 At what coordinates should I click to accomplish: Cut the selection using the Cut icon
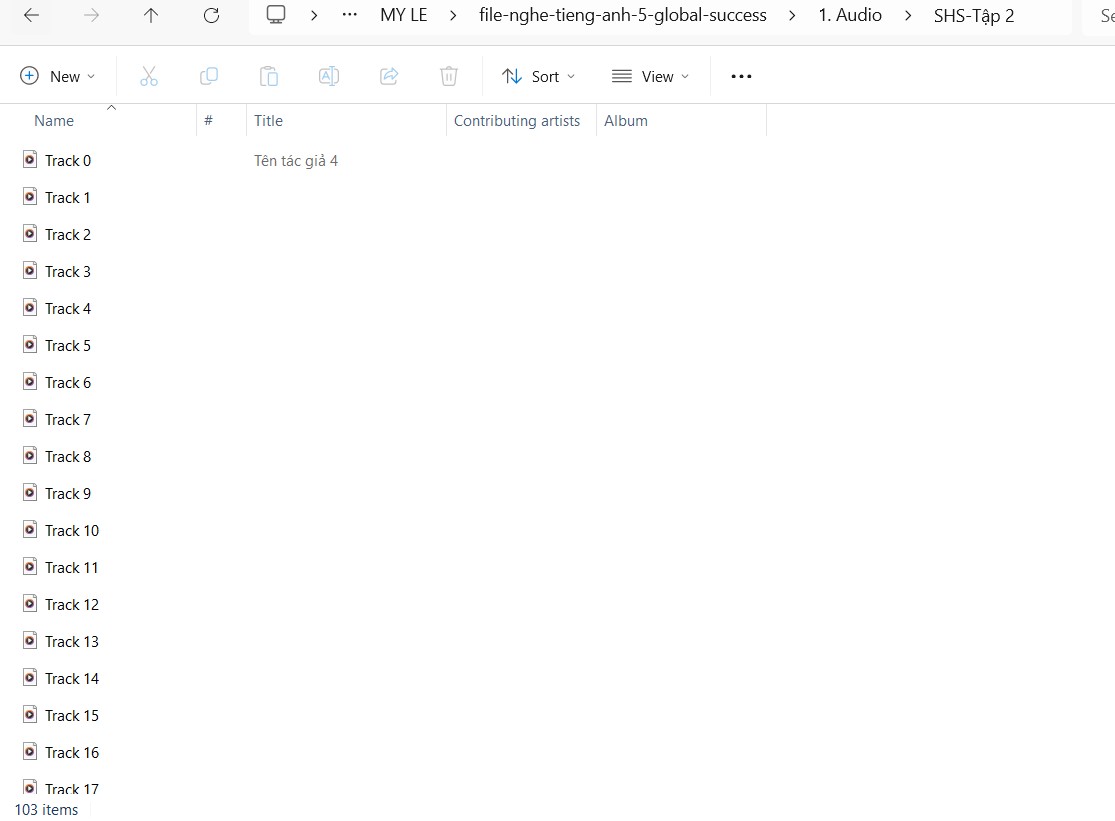(149, 76)
